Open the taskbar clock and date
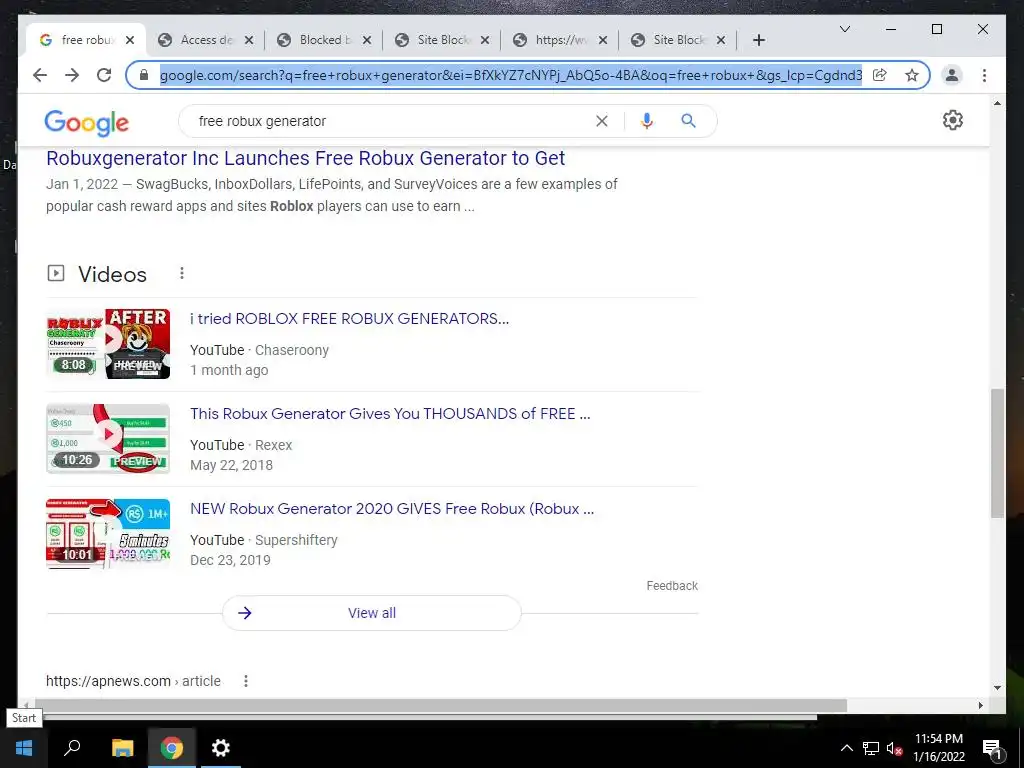1024x768 pixels. [938, 748]
